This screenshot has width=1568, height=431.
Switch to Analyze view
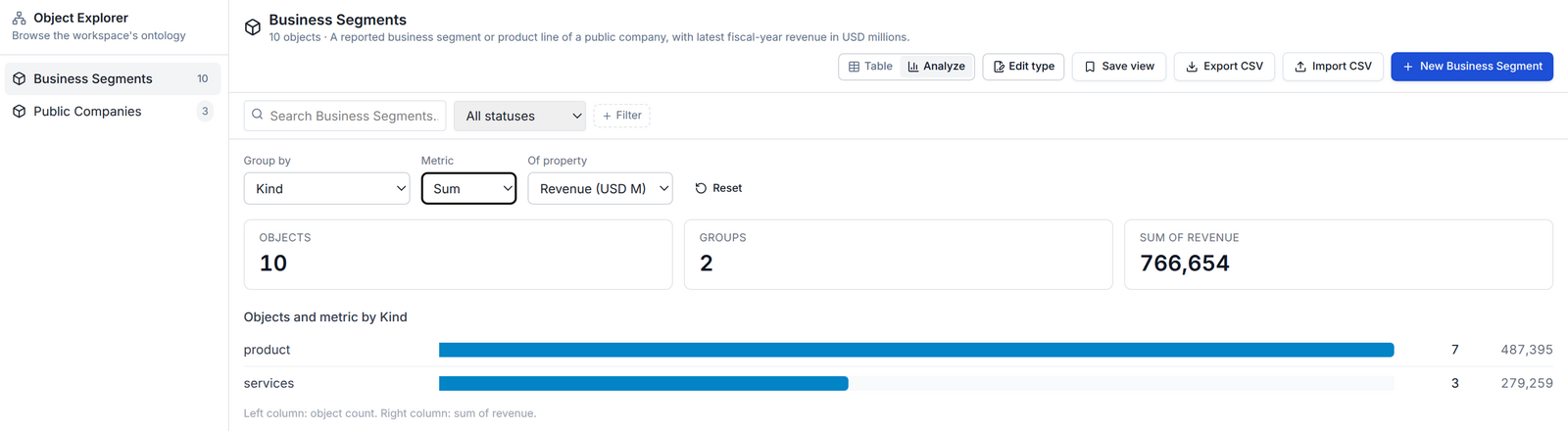pos(936,67)
